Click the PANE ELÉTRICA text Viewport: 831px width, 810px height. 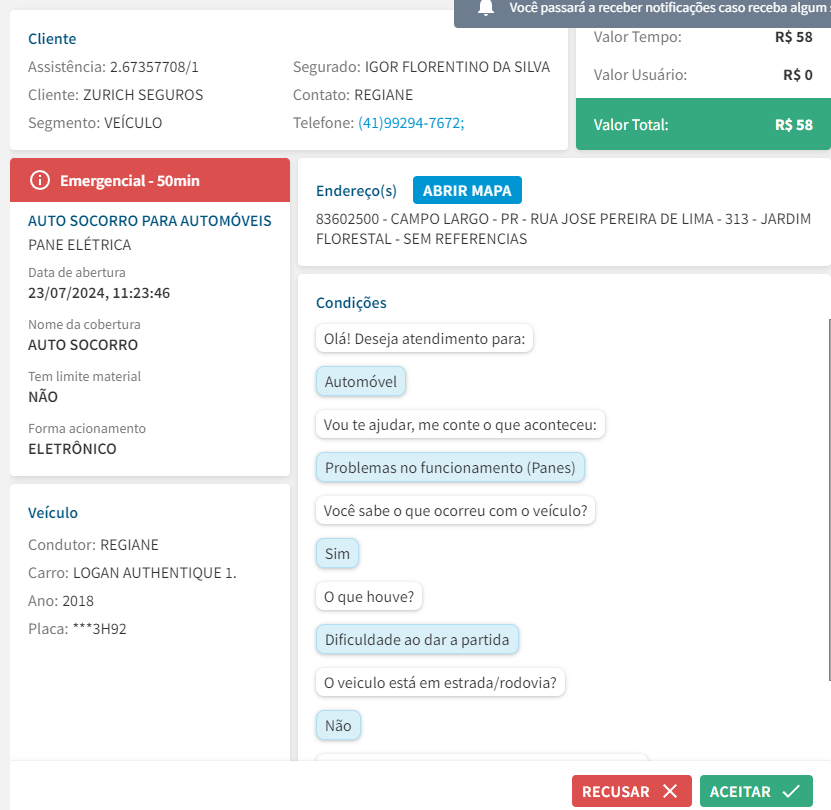click(x=79, y=245)
